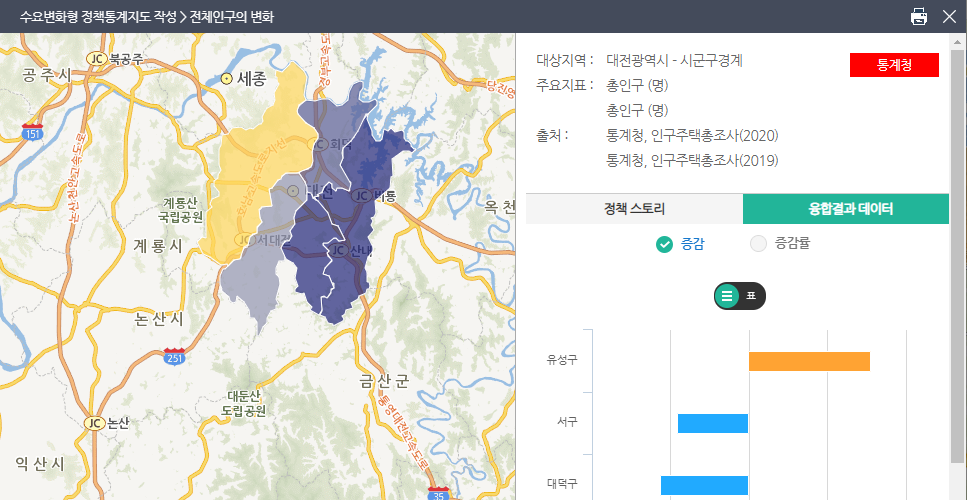The width and height of the screenshot is (967, 500).
Task: Click the 대전 city center marker
Action: (x=293, y=191)
